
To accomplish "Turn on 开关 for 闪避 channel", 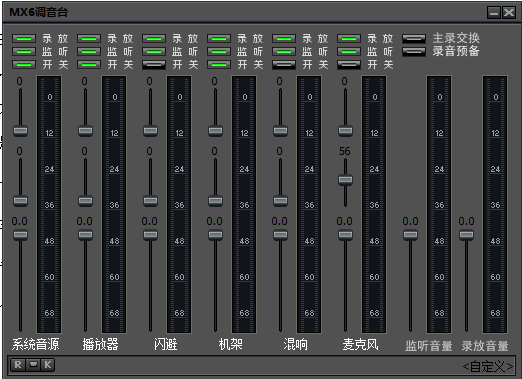I will pos(154,64).
